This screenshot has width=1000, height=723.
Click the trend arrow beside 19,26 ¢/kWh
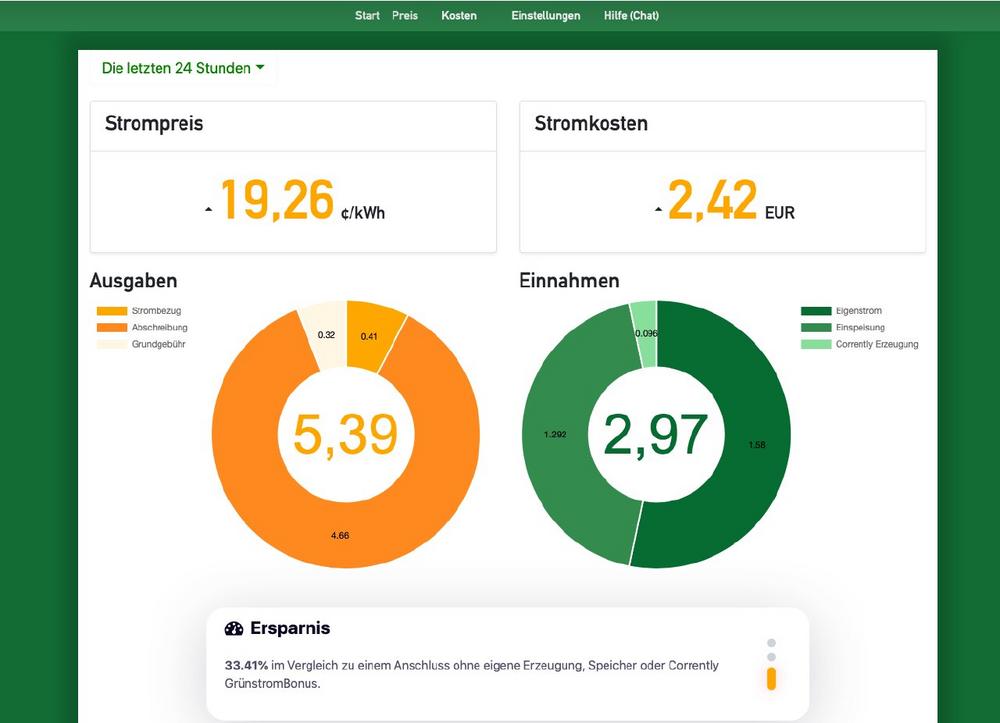click(x=209, y=209)
